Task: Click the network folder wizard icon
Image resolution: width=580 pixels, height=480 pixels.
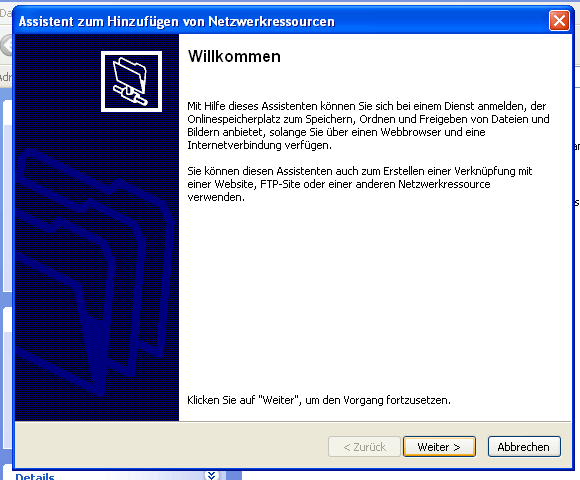Action: 131,81
